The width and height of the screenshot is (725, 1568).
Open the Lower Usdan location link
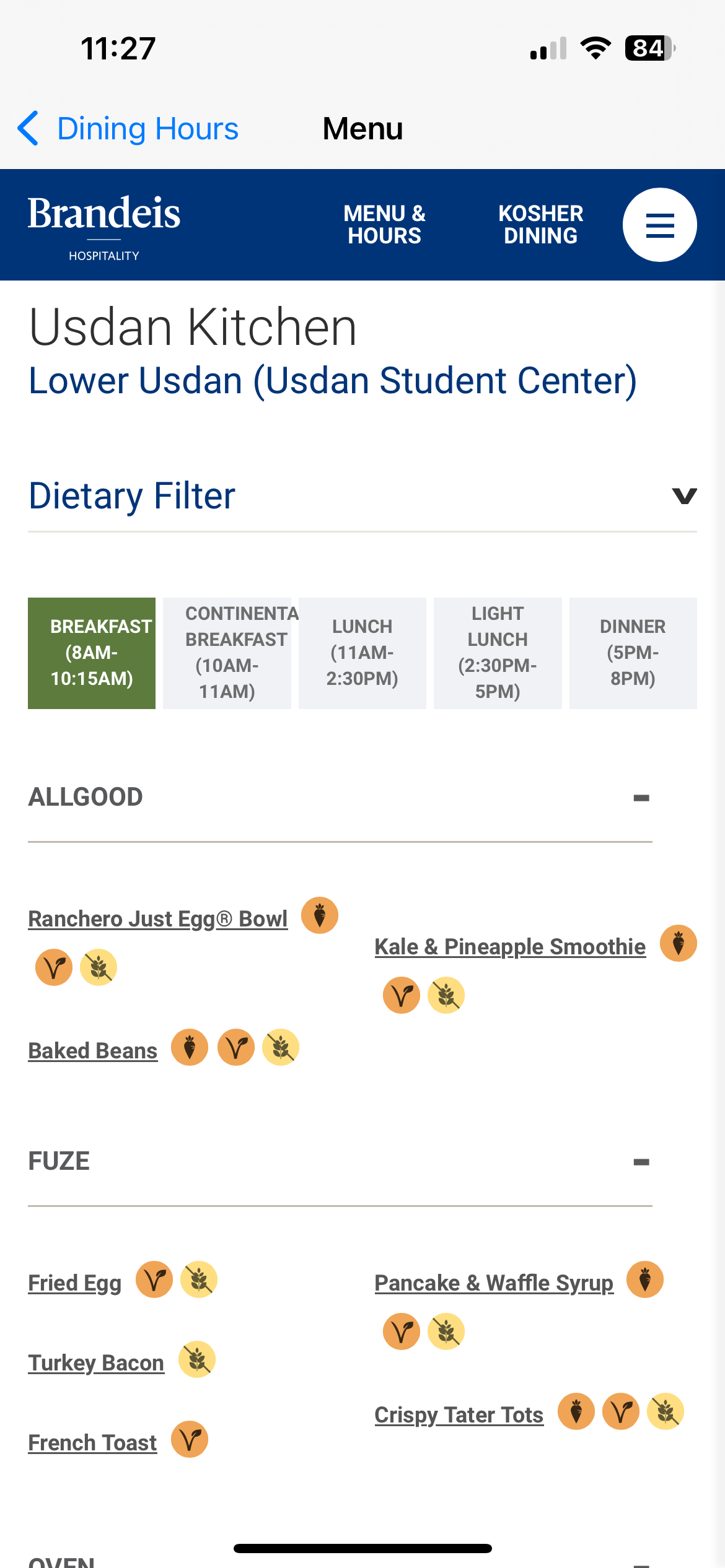(333, 380)
